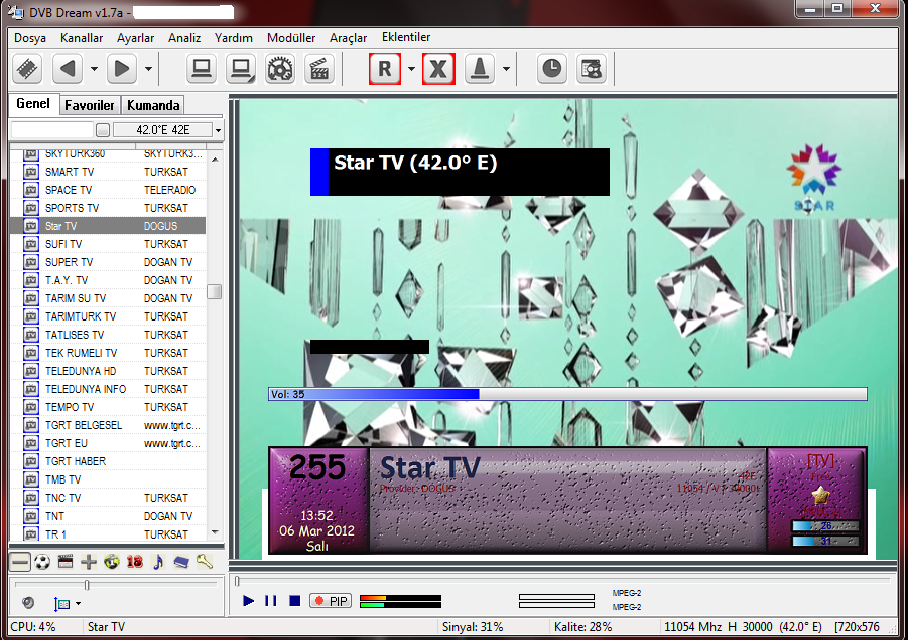
Task: Start recording with the R button
Action: click(x=385, y=69)
